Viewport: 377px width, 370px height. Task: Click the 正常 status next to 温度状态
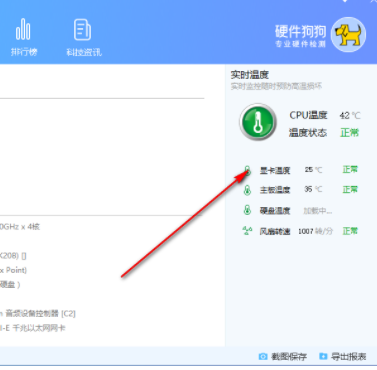point(349,133)
